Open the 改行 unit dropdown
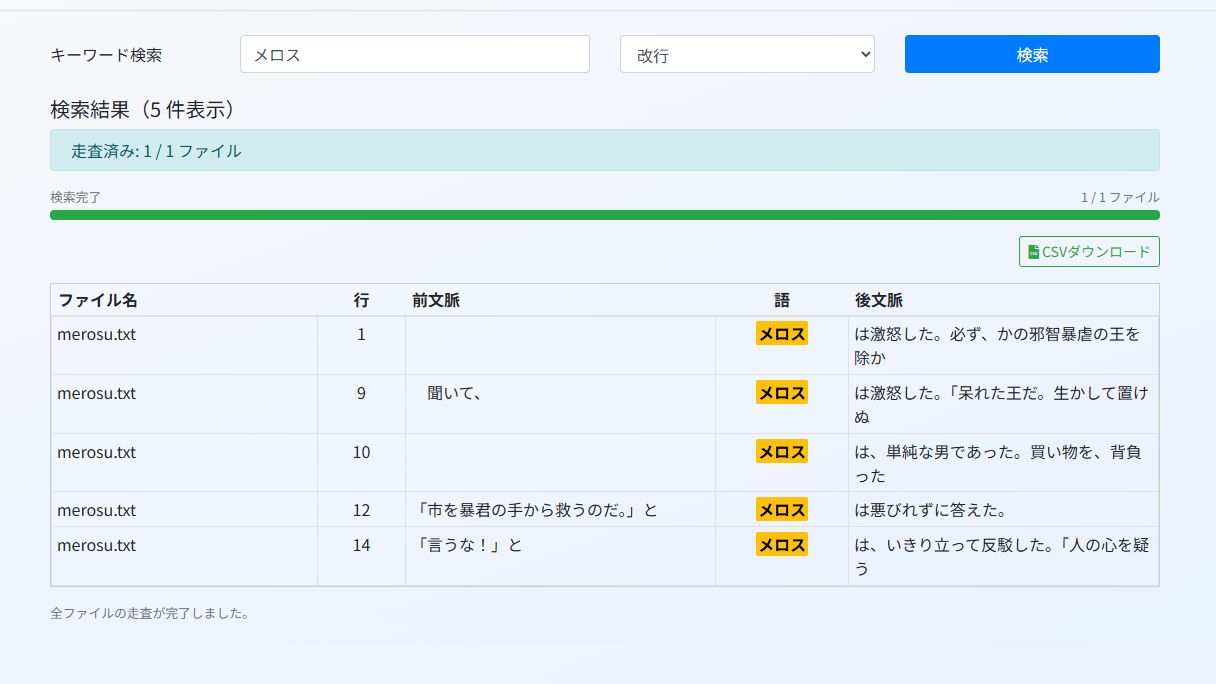This screenshot has height=684, width=1216. tap(747, 54)
